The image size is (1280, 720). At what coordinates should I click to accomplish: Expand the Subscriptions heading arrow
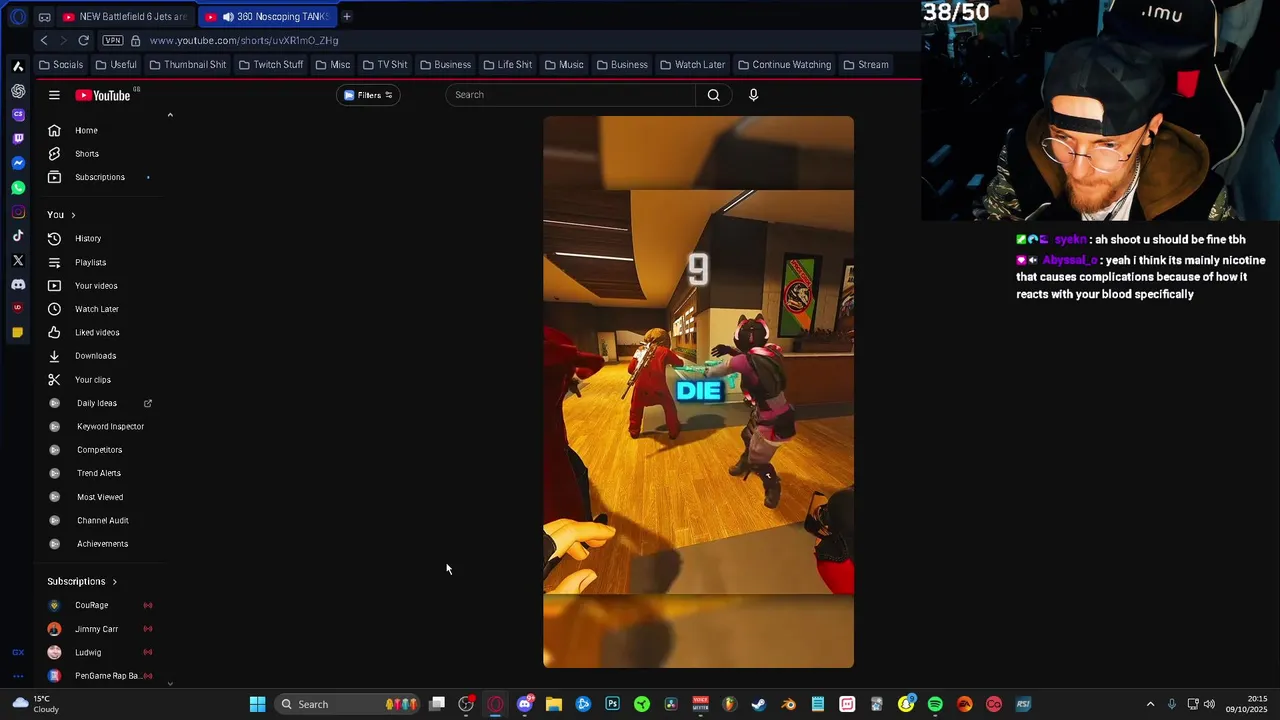114,582
